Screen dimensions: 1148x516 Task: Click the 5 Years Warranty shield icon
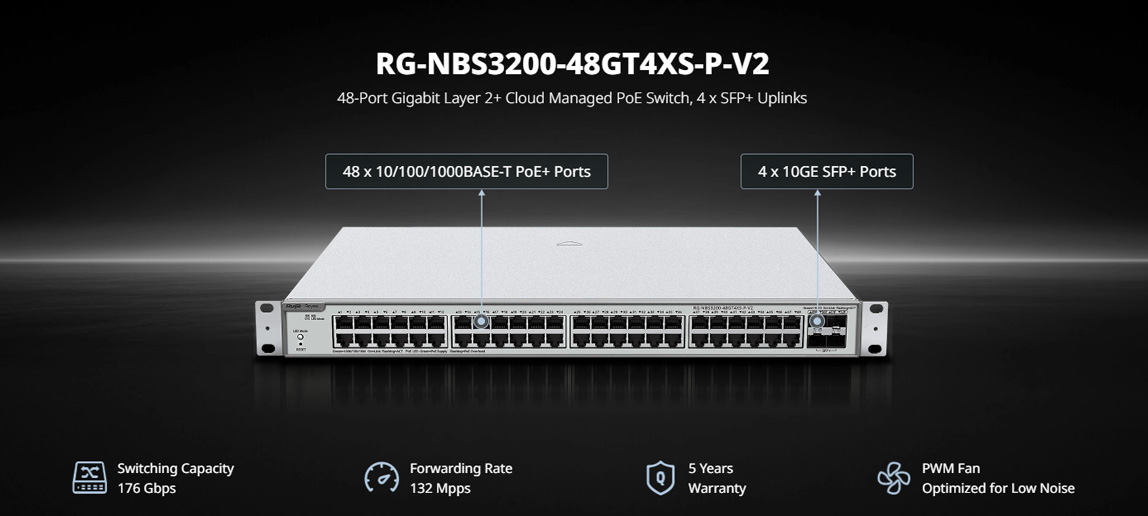click(660, 477)
